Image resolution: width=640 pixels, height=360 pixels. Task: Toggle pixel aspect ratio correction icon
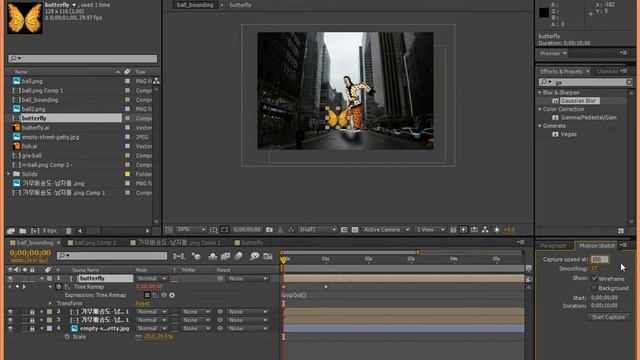click(x=453, y=230)
